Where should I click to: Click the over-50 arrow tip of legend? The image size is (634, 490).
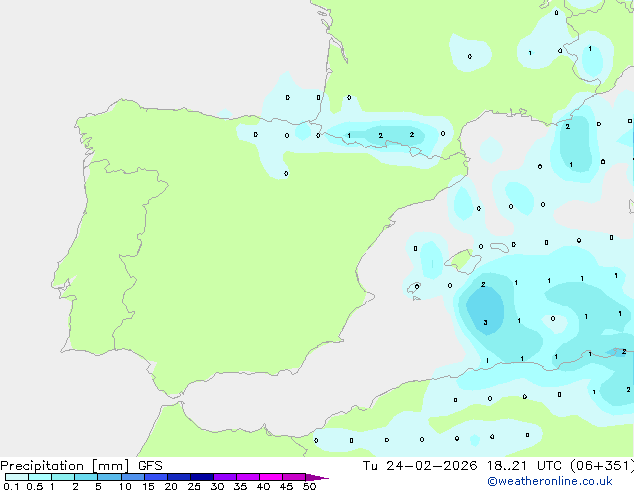coord(317,477)
